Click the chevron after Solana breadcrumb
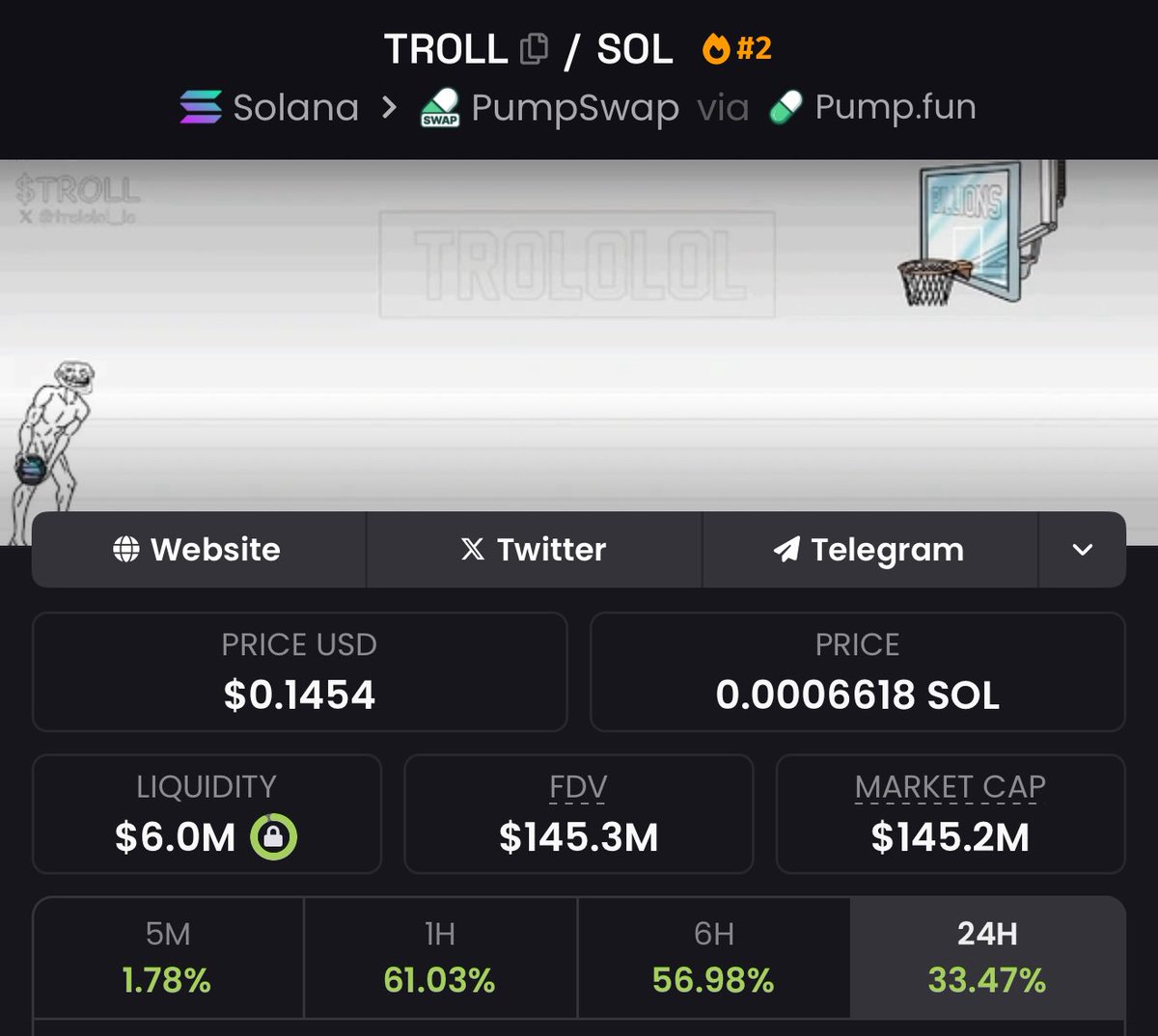Viewport: 1158px width, 1036px height. (x=389, y=108)
